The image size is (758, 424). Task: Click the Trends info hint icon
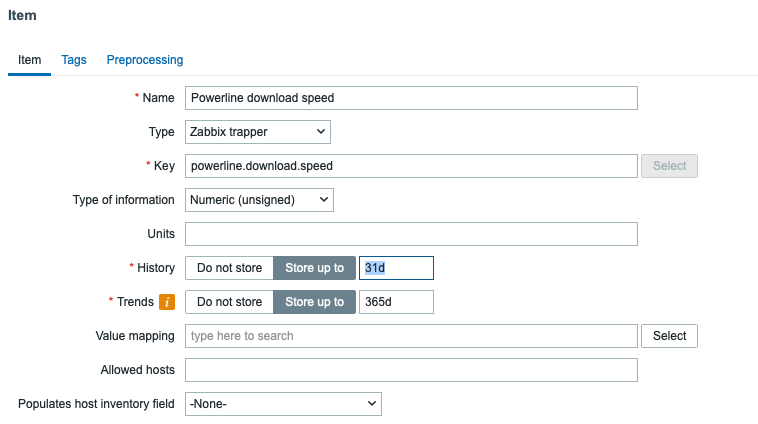tap(167, 302)
